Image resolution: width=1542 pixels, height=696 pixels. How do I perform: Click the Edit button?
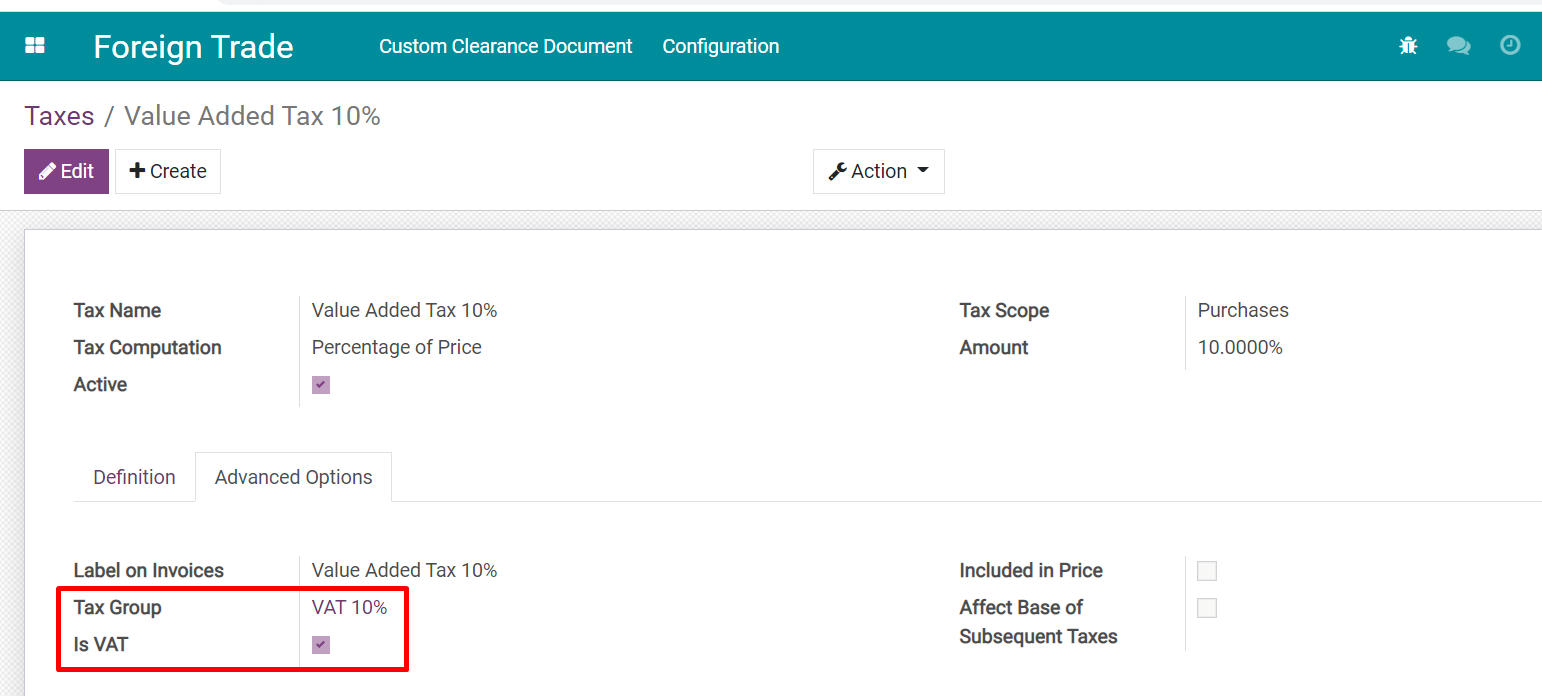coord(66,171)
